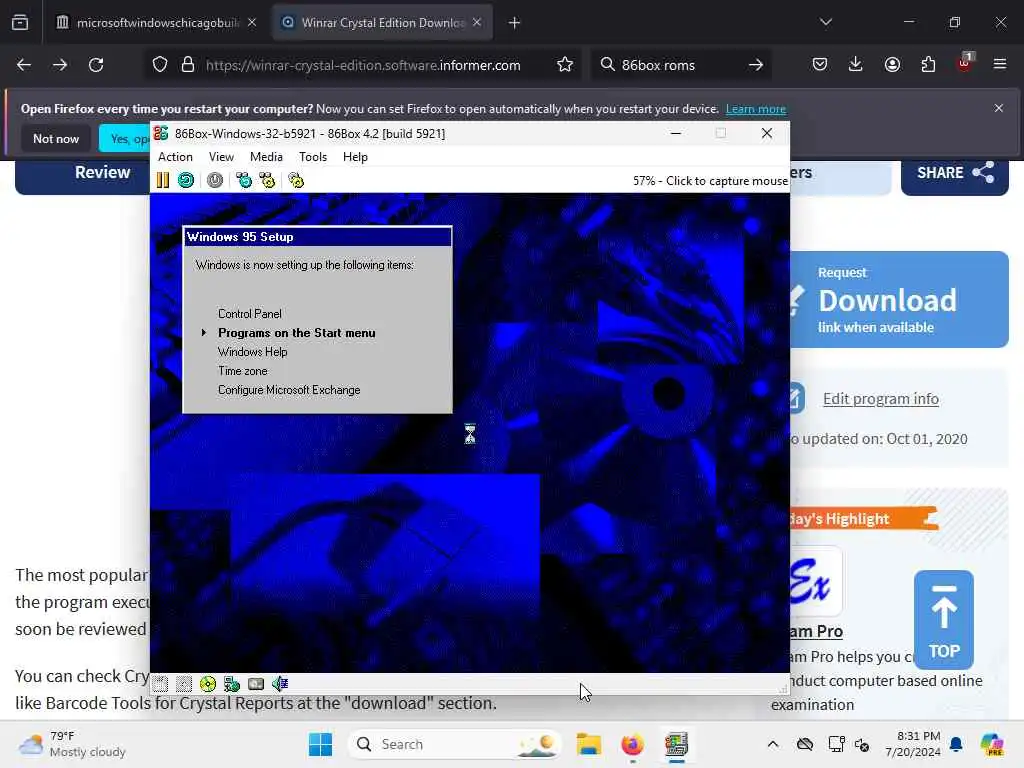Image resolution: width=1024 pixels, height=768 pixels.
Task: Open File Explorer from taskbar
Action: [x=588, y=744]
